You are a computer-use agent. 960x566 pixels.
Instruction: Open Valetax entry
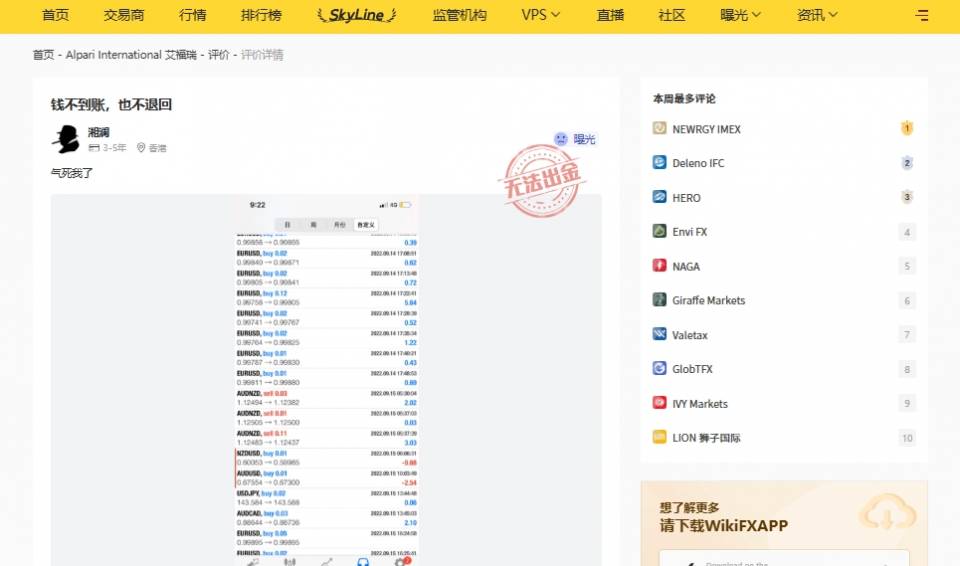[x=689, y=335]
